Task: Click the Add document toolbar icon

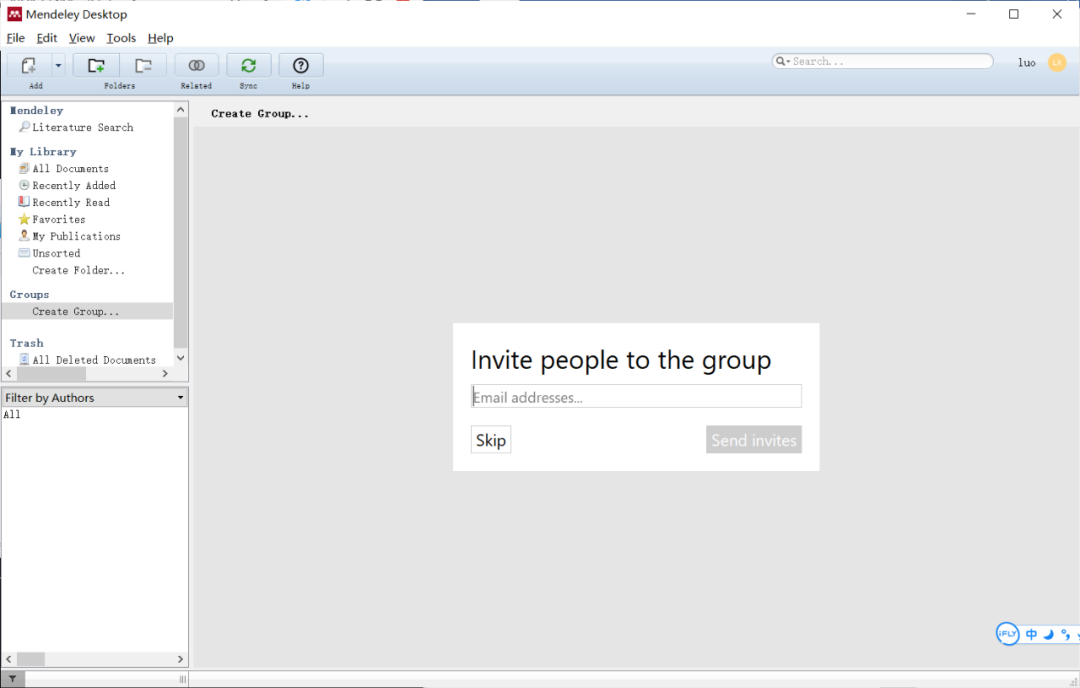Action: pos(28,65)
